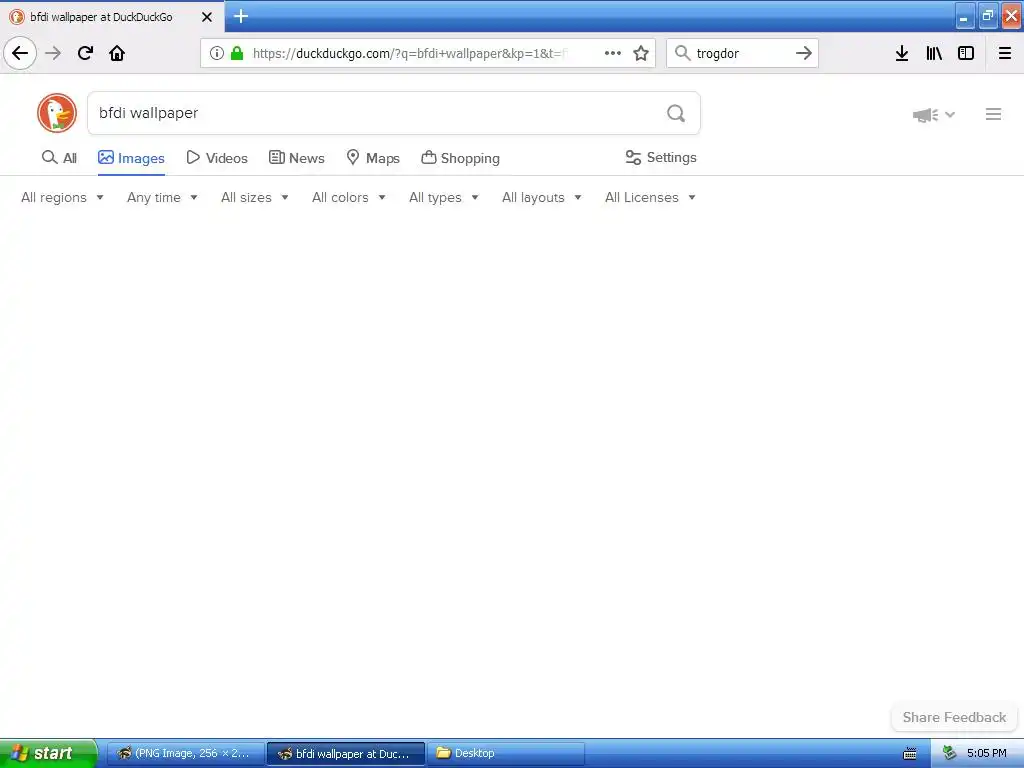Bookmark this page with the star

point(641,53)
